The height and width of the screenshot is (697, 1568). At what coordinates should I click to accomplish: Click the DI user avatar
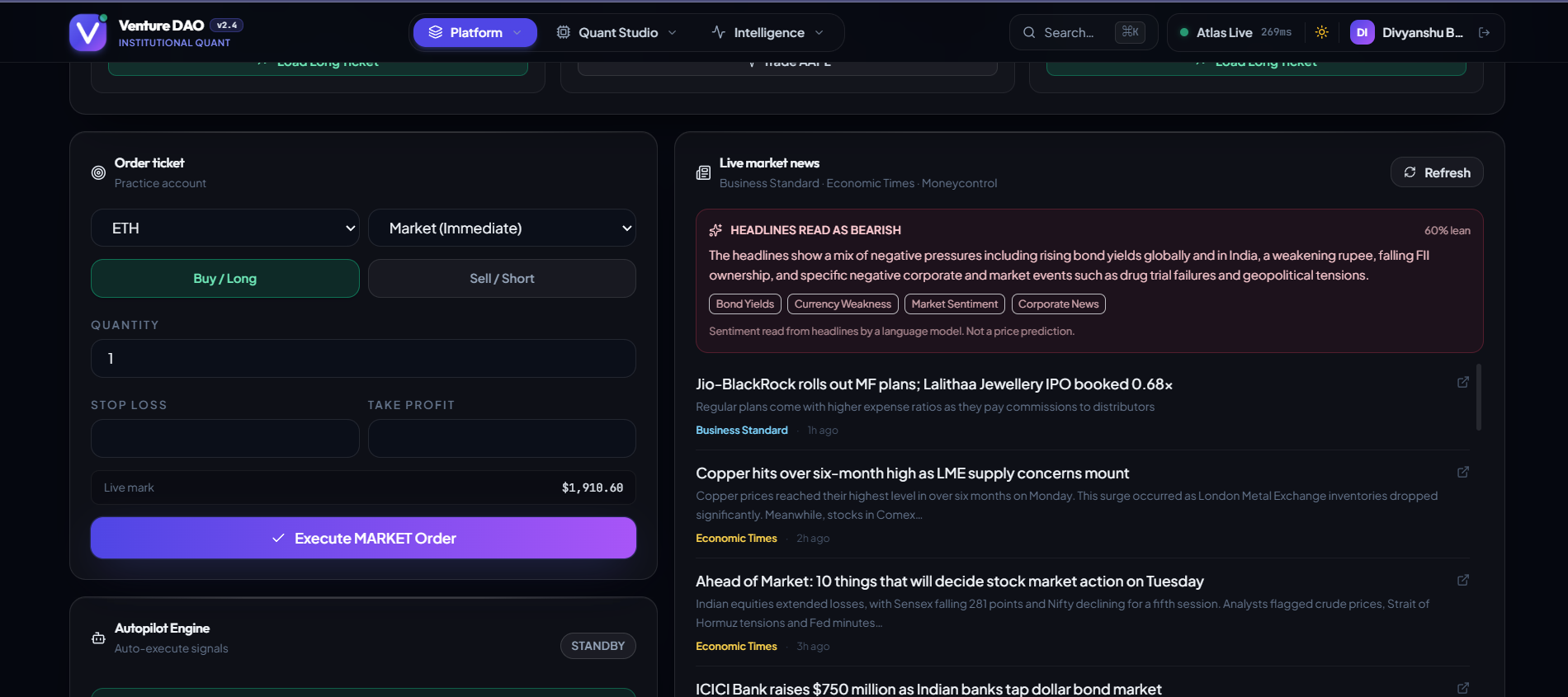[x=1362, y=32]
